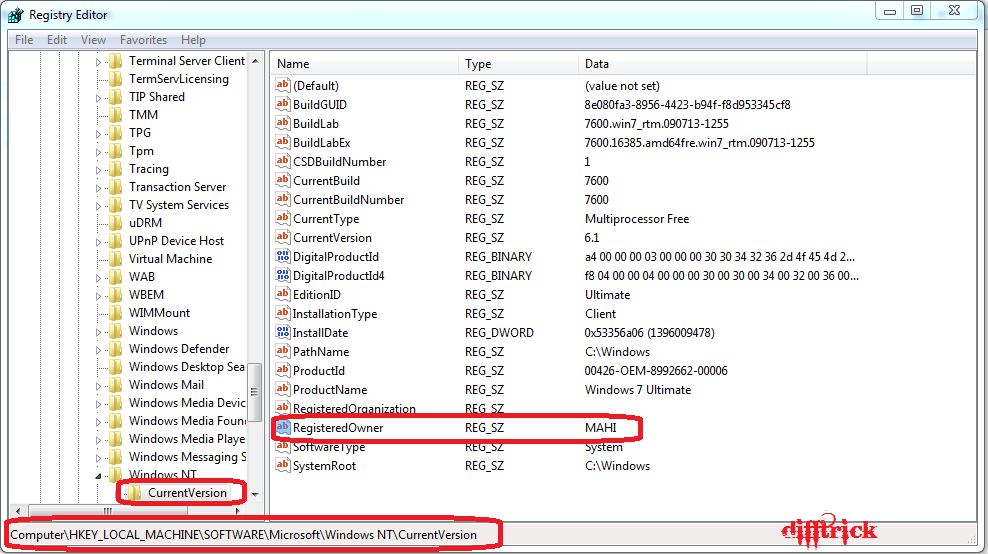Open the Help menu
The width and height of the screenshot is (988, 554).
point(193,40)
